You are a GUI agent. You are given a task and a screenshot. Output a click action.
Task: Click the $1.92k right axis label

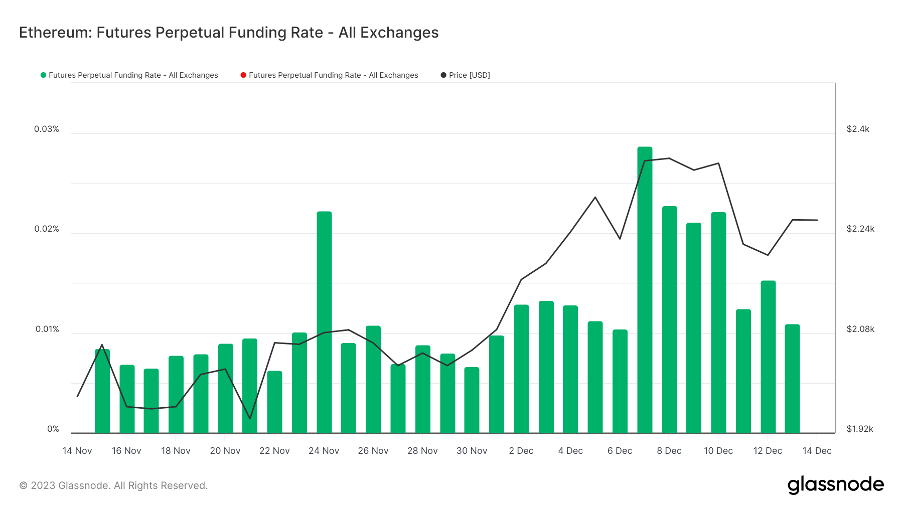point(860,430)
